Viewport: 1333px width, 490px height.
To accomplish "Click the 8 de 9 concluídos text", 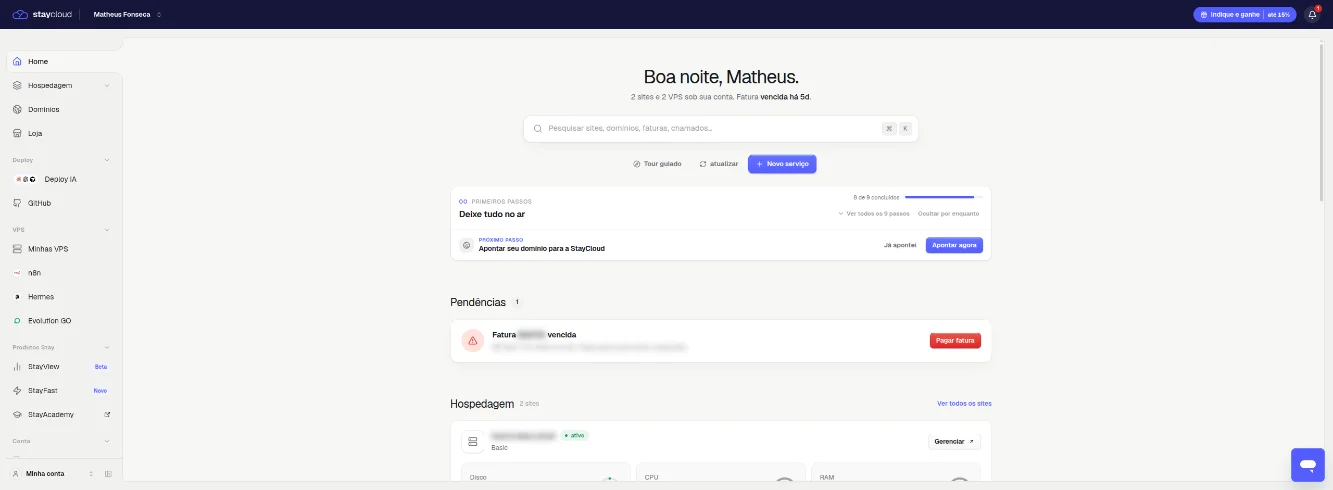I will [875, 198].
